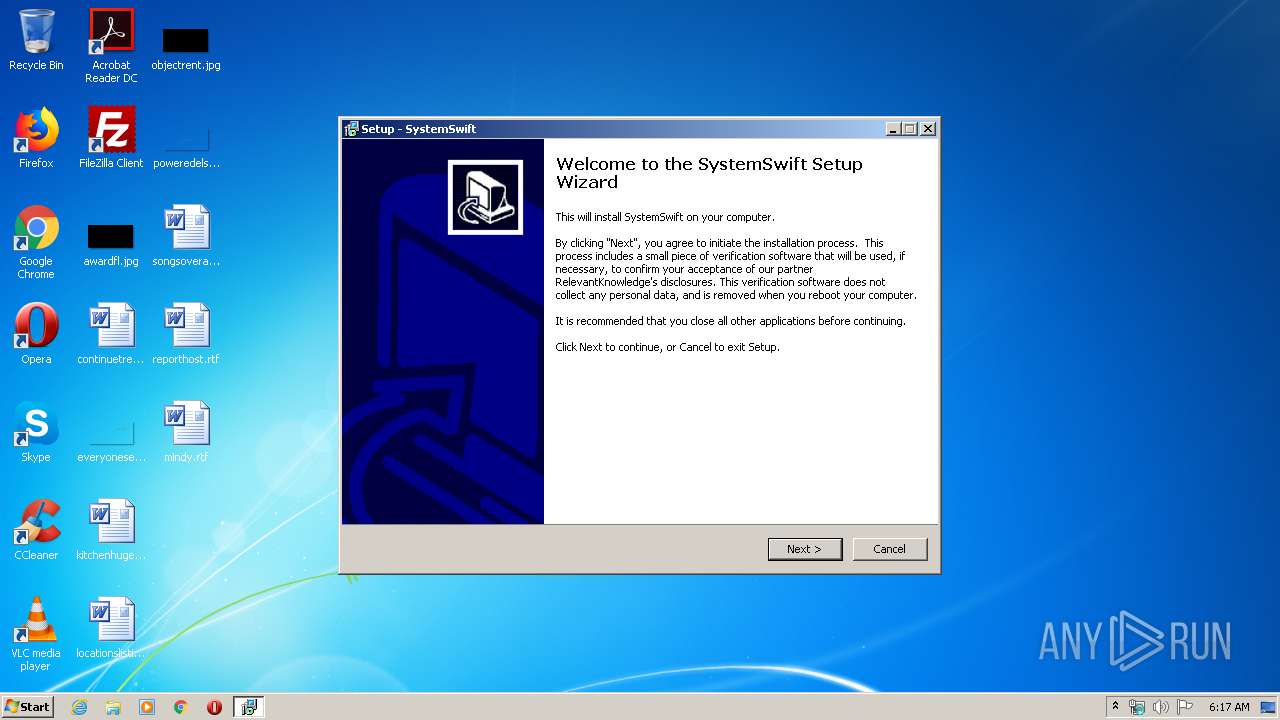
Task: Open Acrobat Reader DC shortcut
Action: pos(111,46)
